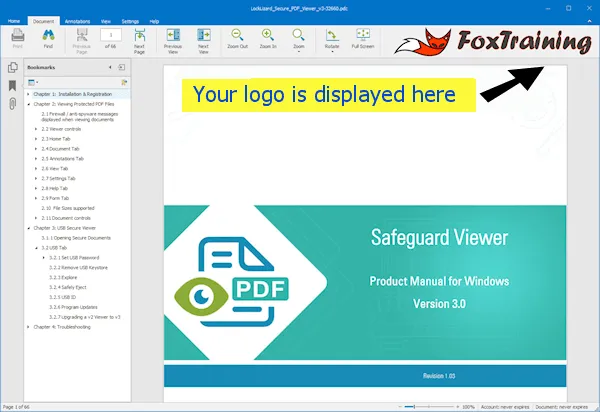Collapse the ribbon with the chevron
This screenshot has width=600, height=412.
589,21
